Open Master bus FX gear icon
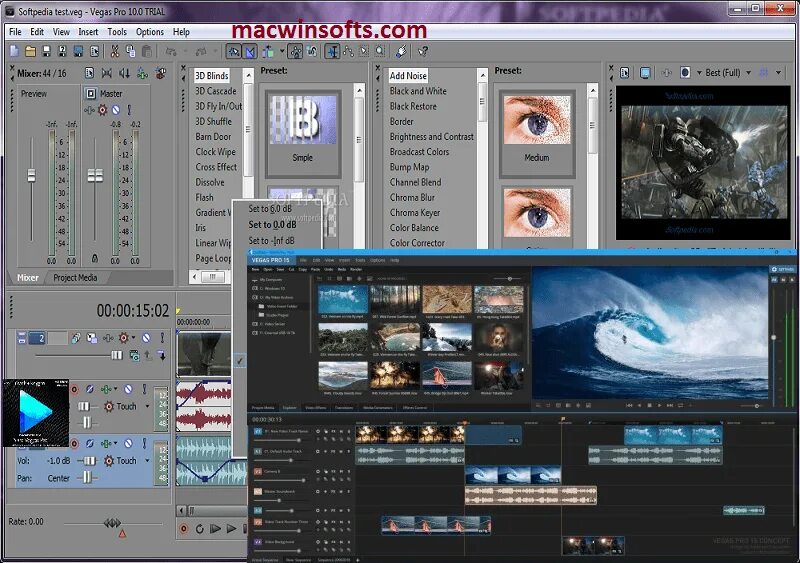This screenshot has width=800, height=563. [103, 110]
